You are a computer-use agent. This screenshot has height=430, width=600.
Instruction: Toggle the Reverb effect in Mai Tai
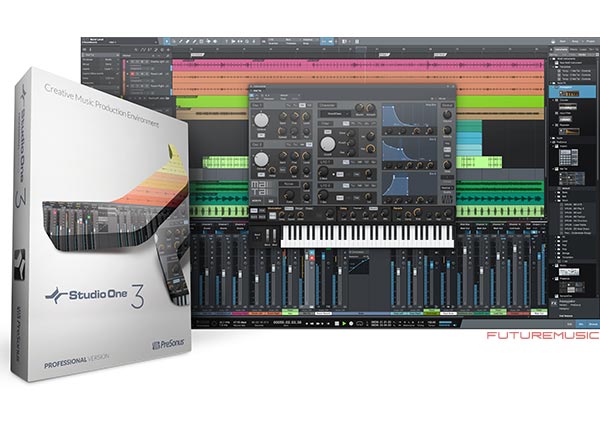coord(398,208)
